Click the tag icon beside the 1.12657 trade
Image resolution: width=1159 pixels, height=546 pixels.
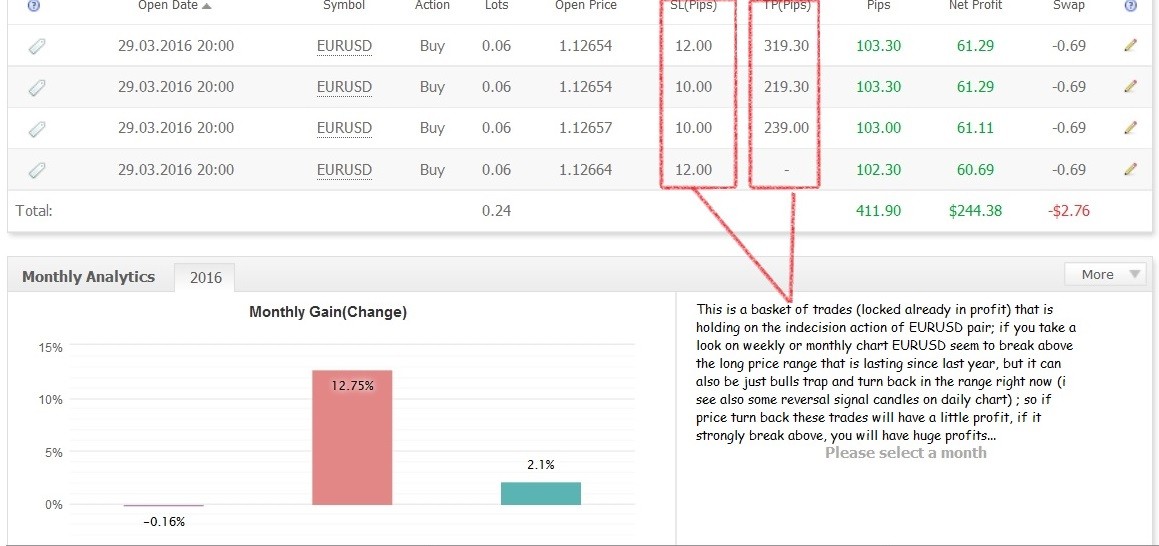(x=36, y=128)
